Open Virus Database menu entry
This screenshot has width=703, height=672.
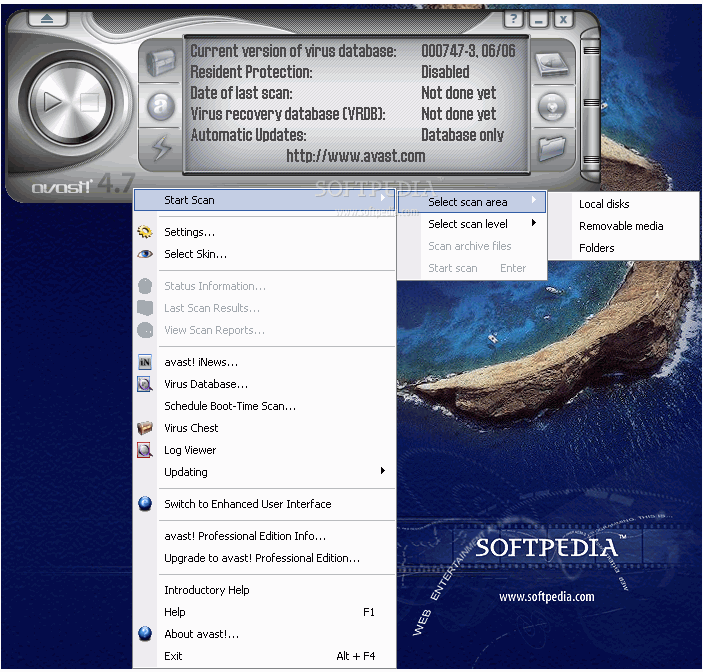pyautogui.click(x=264, y=384)
